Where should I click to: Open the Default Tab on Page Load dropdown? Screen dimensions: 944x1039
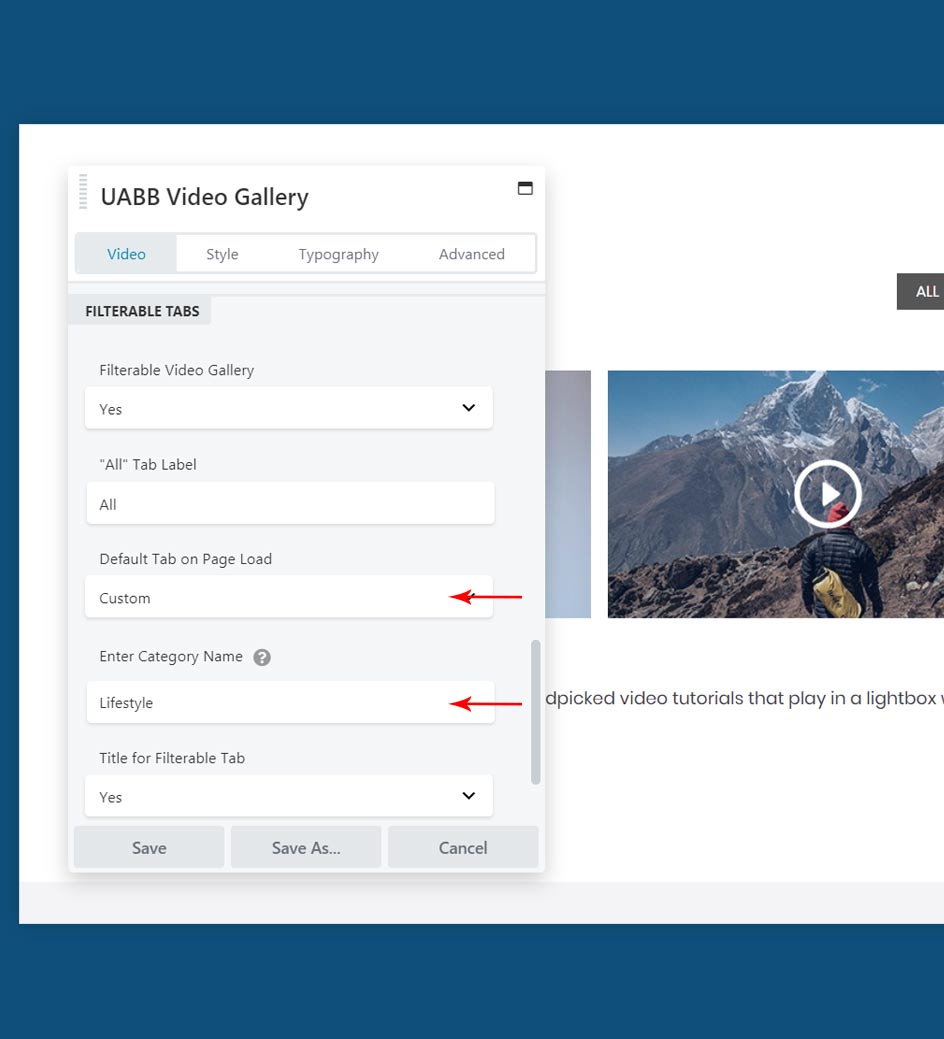(289, 597)
